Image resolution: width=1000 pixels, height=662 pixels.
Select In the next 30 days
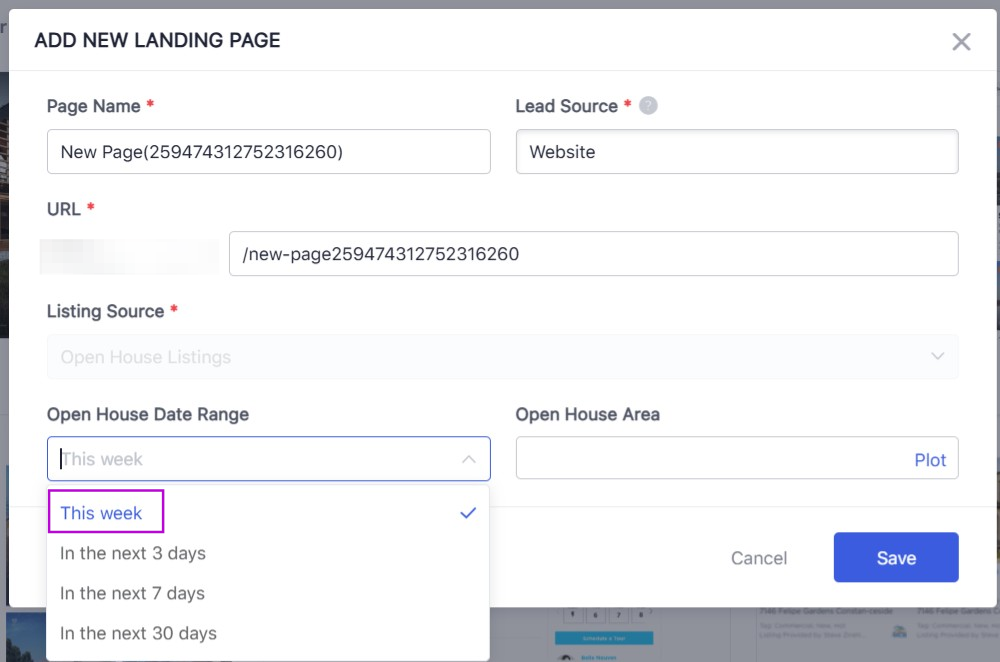pyautogui.click(x=138, y=633)
